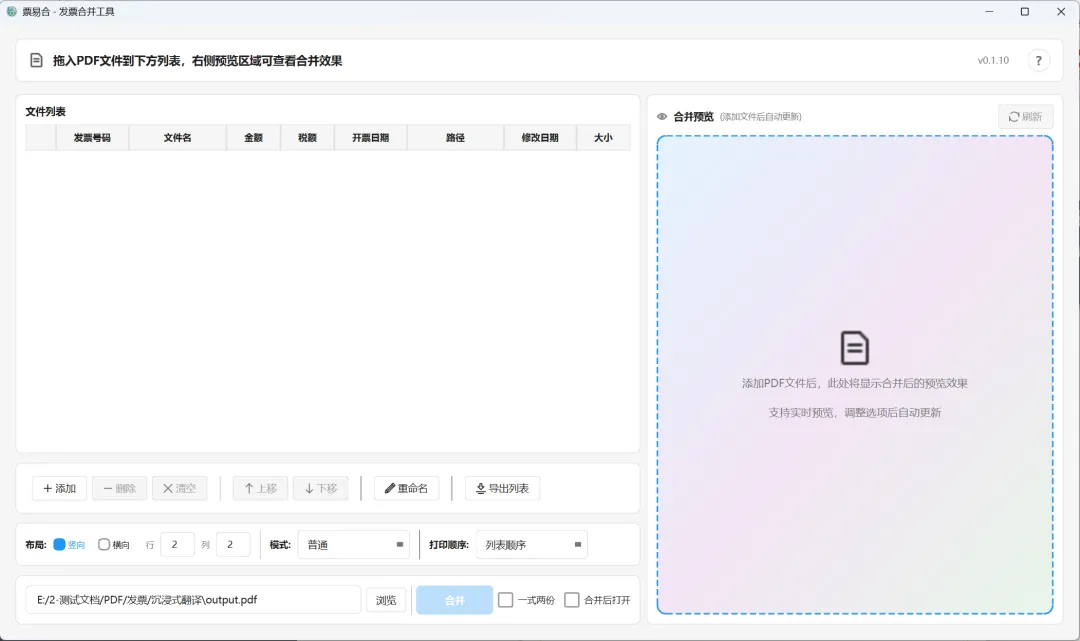Maximize the 票易合 window
Viewport: 1080px width, 641px height.
pos(1025,12)
